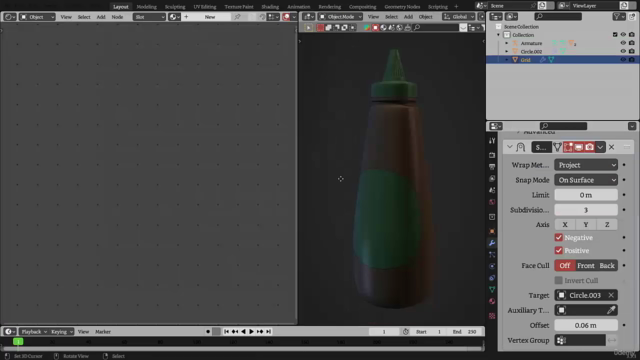Toggle the Collection exclude checkbox

coord(615,35)
